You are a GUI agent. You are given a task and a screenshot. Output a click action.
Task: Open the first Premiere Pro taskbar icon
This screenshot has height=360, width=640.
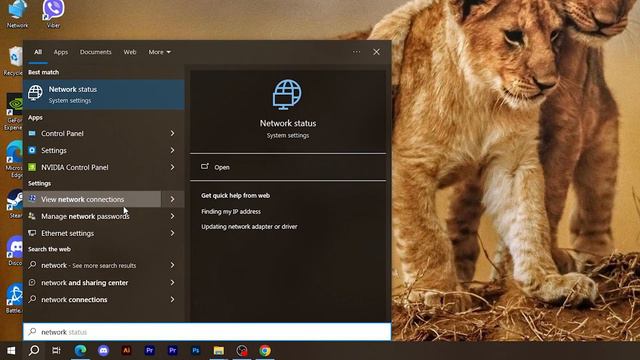[149, 351]
